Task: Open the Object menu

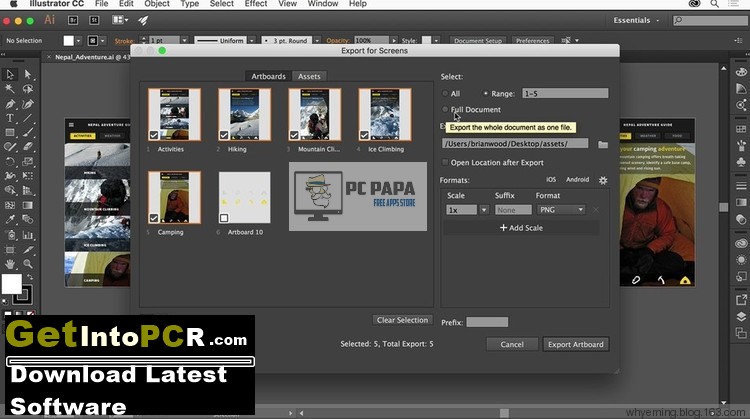Action: [157, 4]
